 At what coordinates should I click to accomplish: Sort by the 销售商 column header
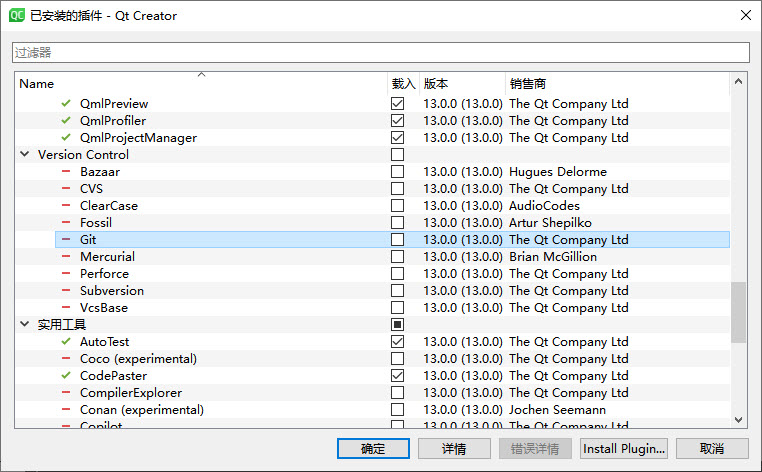(617, 84)
